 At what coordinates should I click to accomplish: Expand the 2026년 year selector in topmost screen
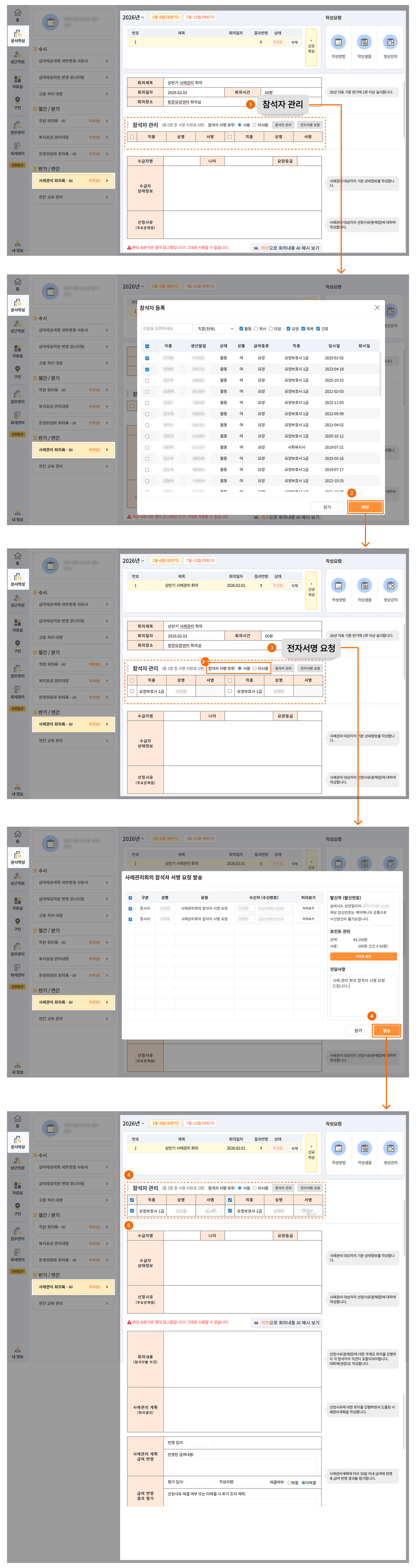pyautogui.click(x=133, y=17)
